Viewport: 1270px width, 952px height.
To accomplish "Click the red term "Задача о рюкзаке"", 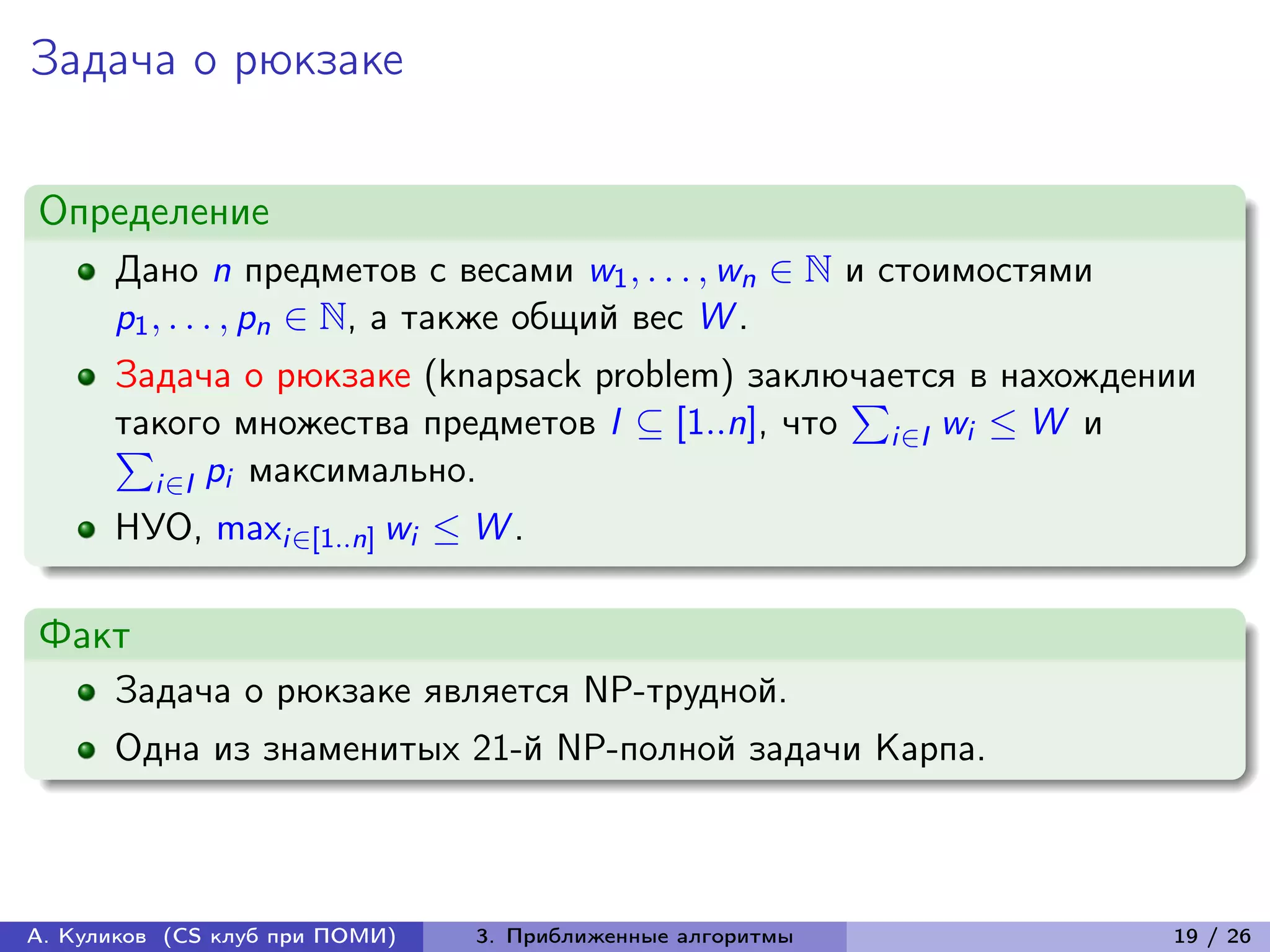I will (x=263, y=376).
